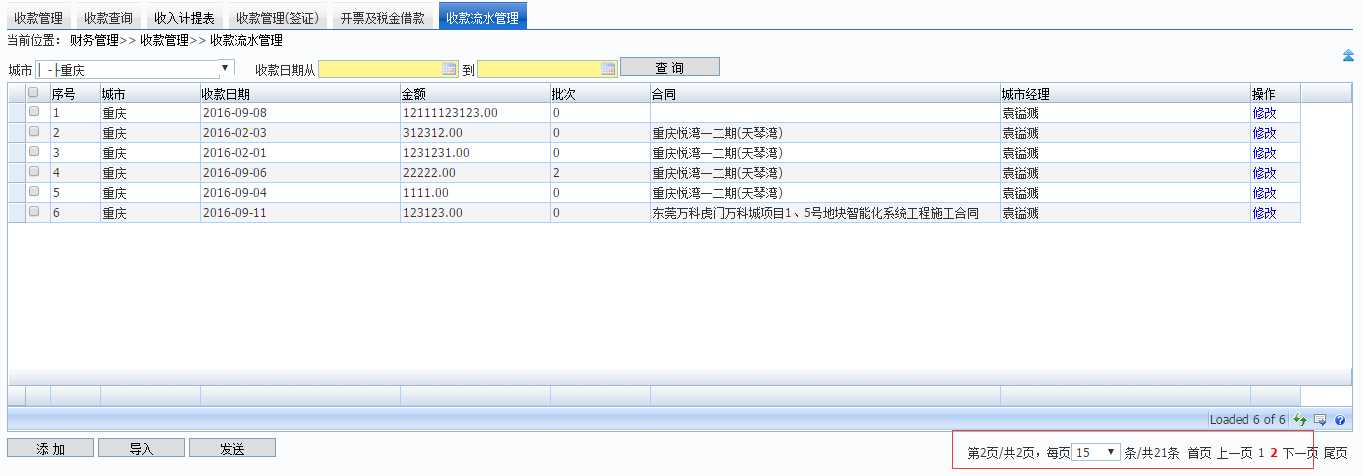1363x476 pixels.
Task: Click 修改 link for the 22222.00 row
Action: [x=1264, y=173]
